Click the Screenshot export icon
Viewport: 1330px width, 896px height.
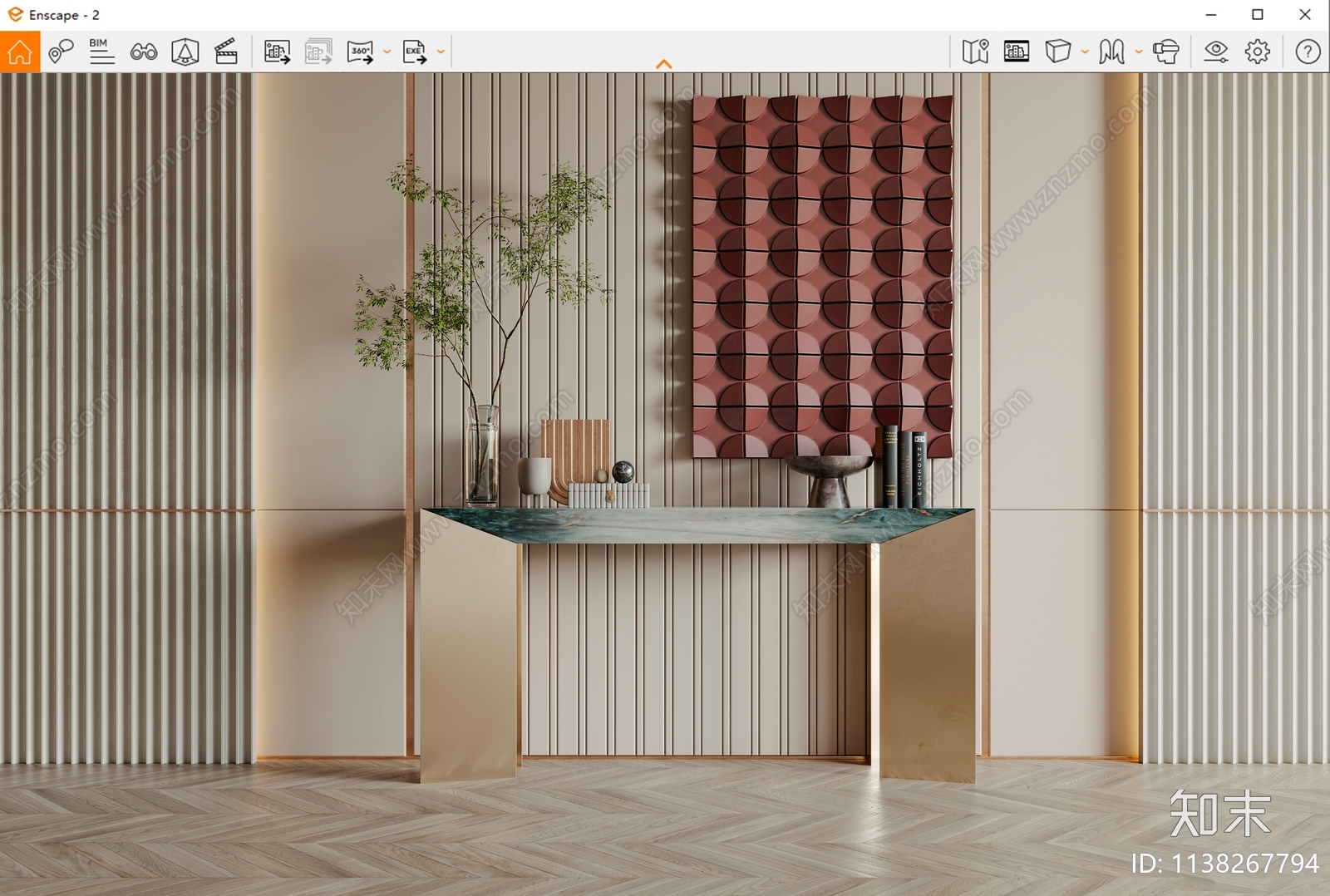pos(277,52)
